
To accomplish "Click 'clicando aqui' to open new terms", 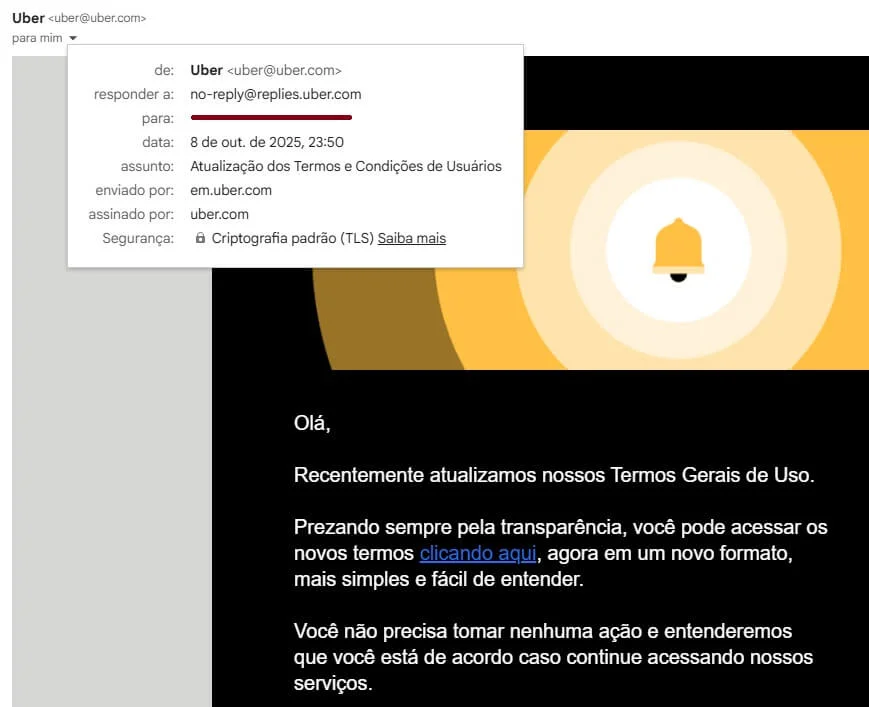I will point(477,552).
